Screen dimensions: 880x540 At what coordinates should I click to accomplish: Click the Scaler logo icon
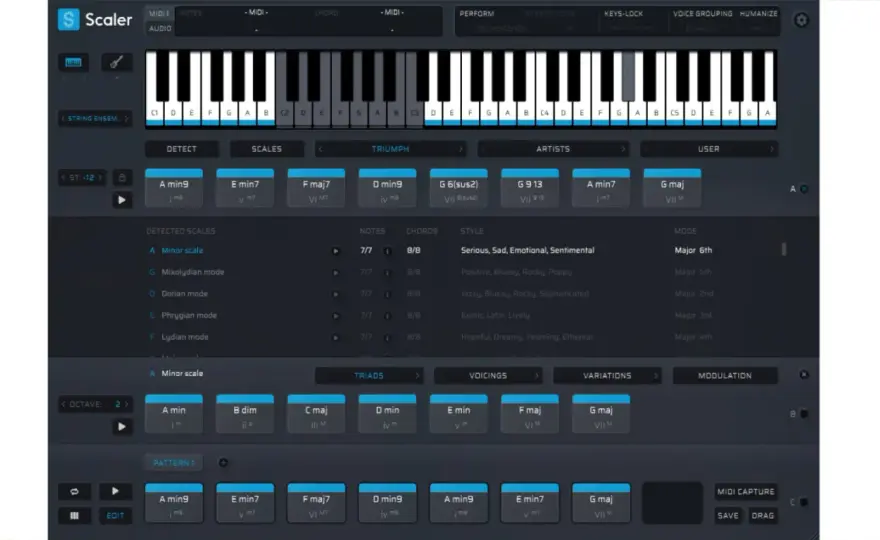pyautogui.click(x=68, y=20)
